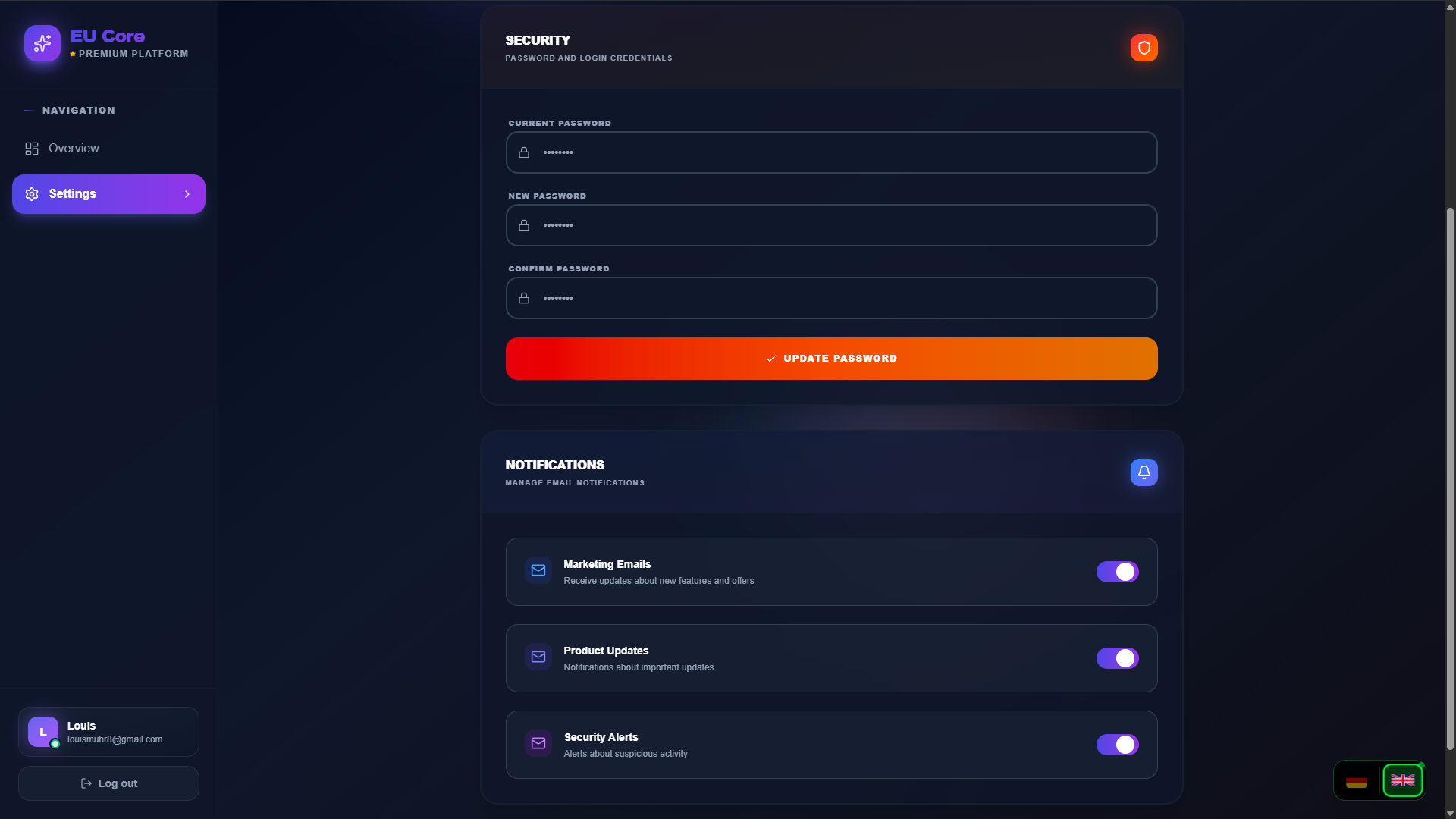Click the Marketing Emails envelope icon
This screenshot has width=1456, height=819.
pyautogui.click(x=538, y=571)
